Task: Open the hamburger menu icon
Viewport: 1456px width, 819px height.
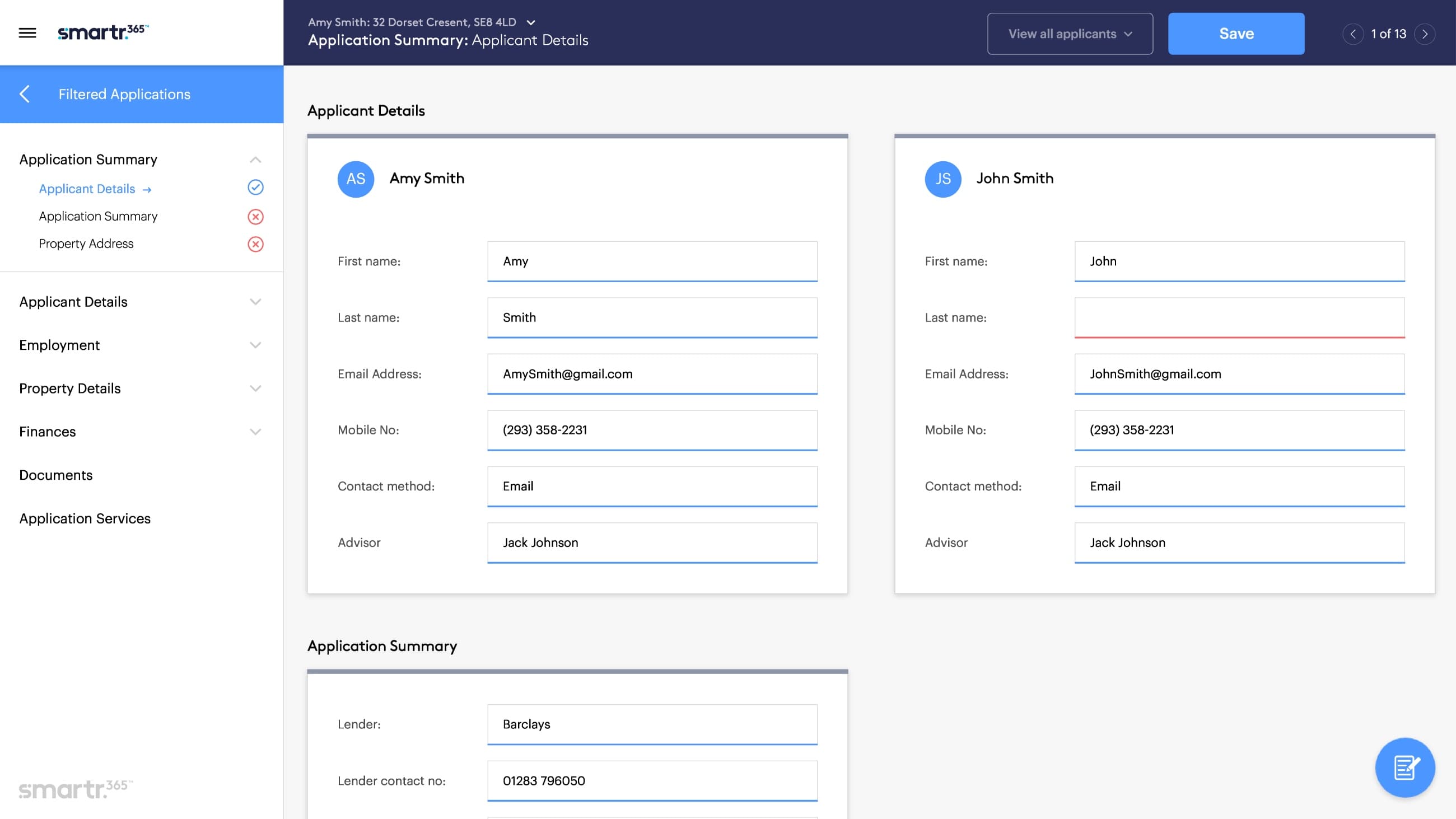Action: click(x=27, y=33)
